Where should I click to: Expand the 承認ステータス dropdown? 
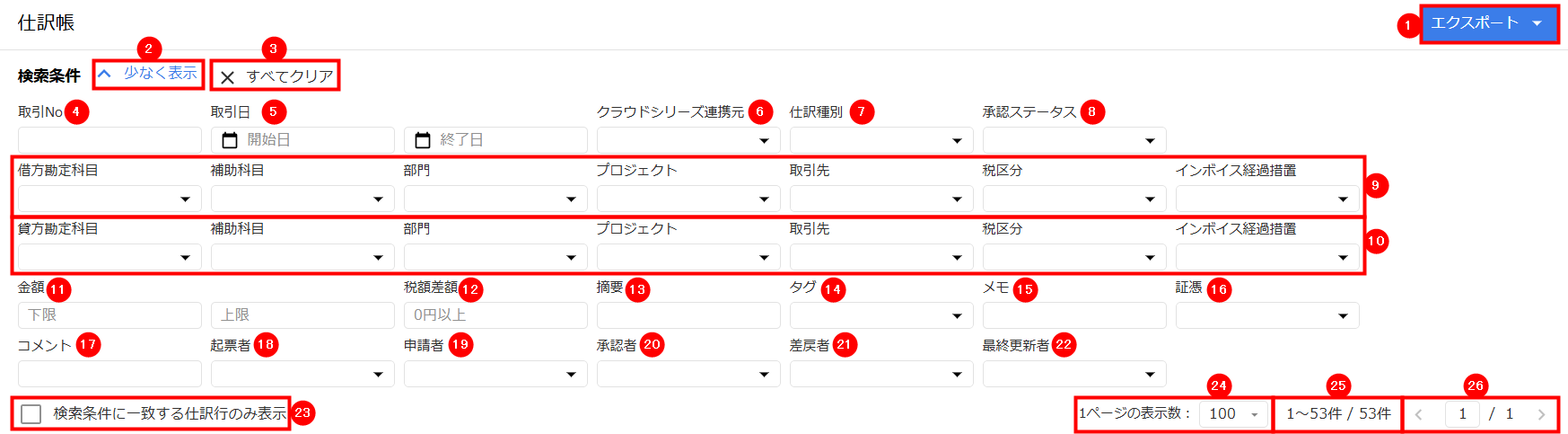(1074, 140)
